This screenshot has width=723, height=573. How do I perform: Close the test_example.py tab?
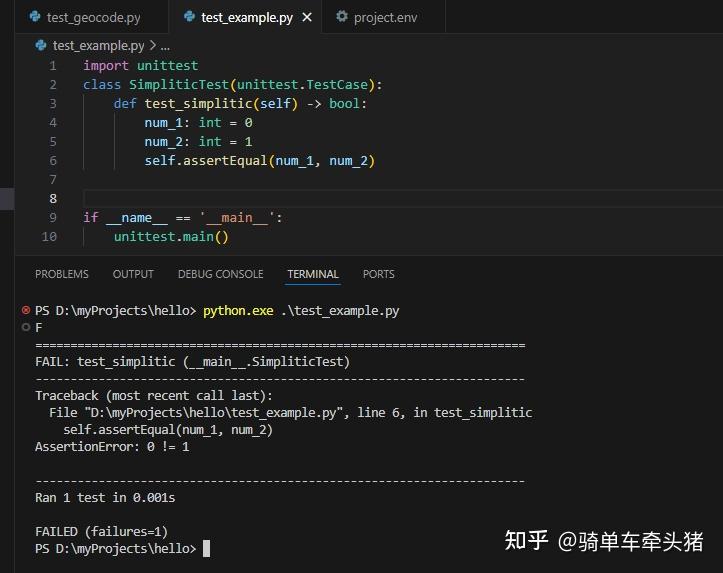point(307,18)
